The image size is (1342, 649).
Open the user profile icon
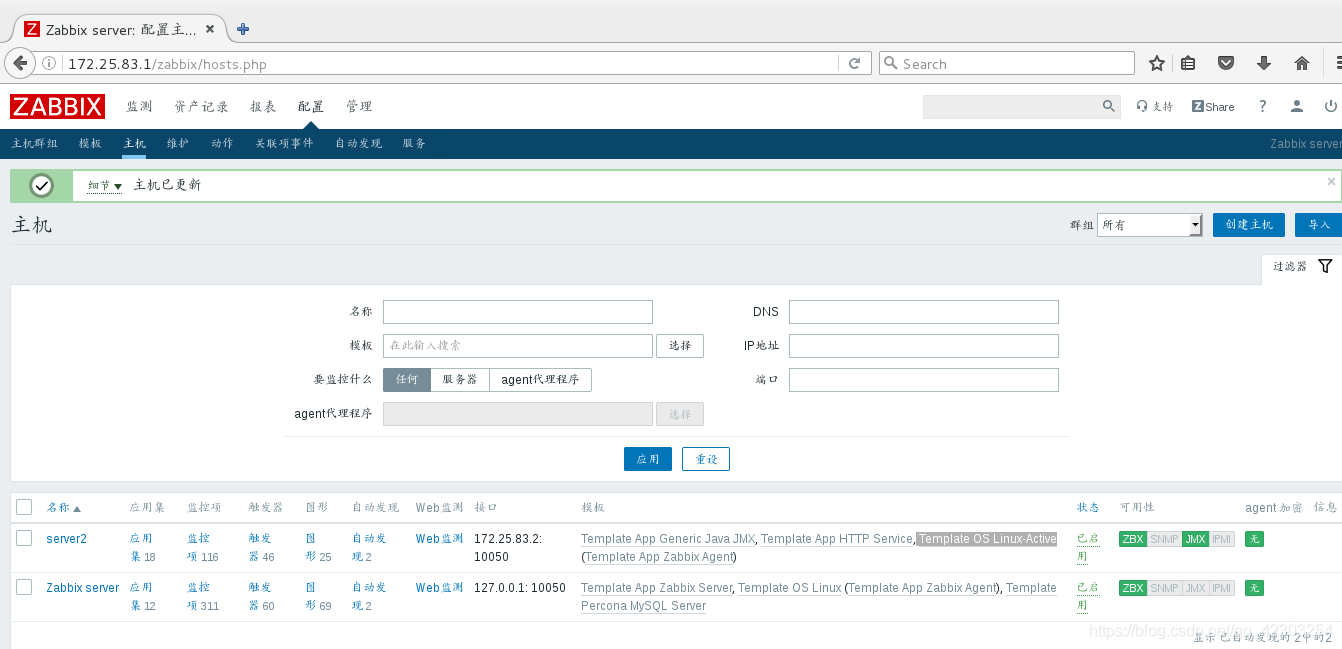1297,106
